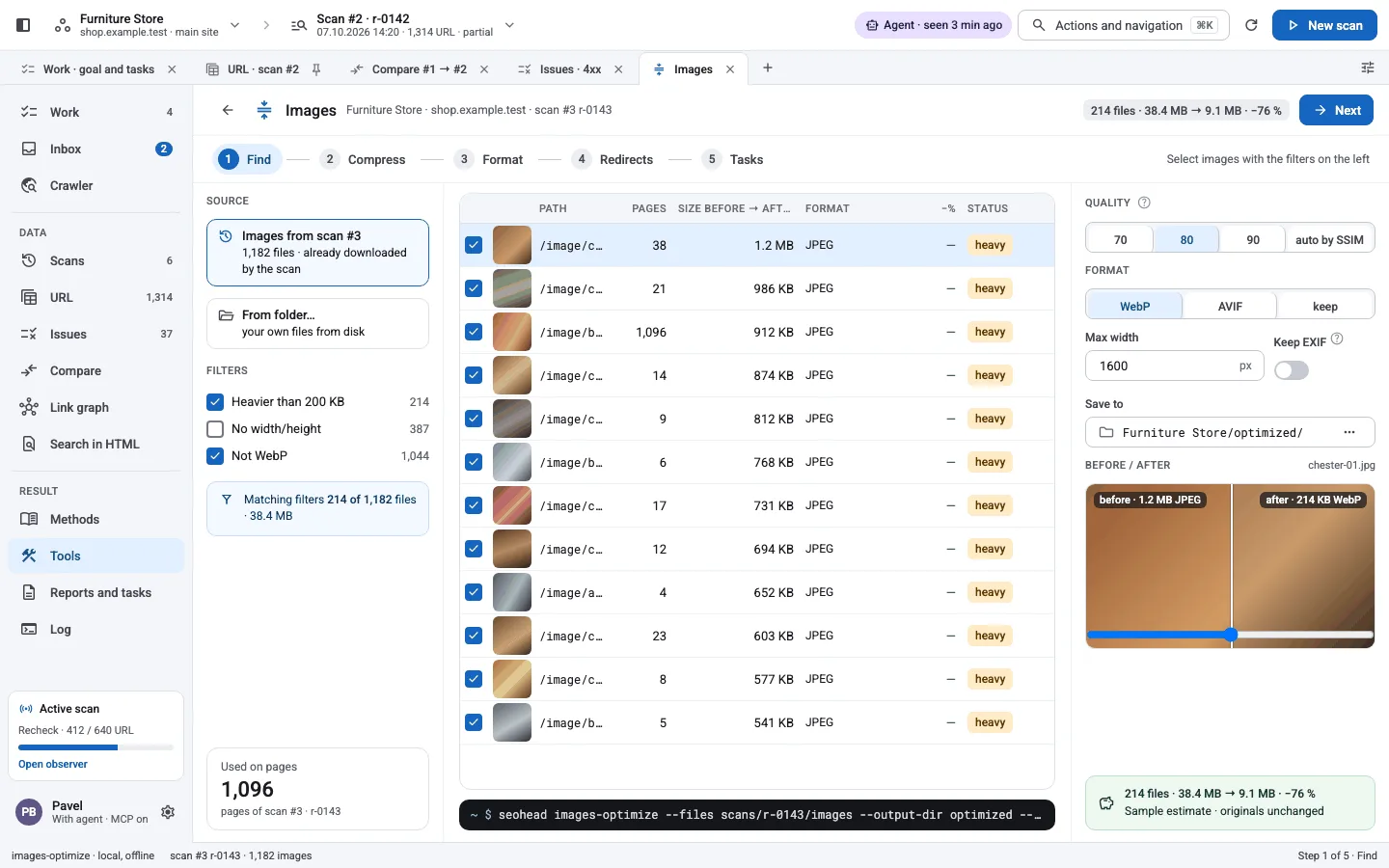
Task: Turn on the Keep EXIF switch
Action: (x=1292, y=370)
